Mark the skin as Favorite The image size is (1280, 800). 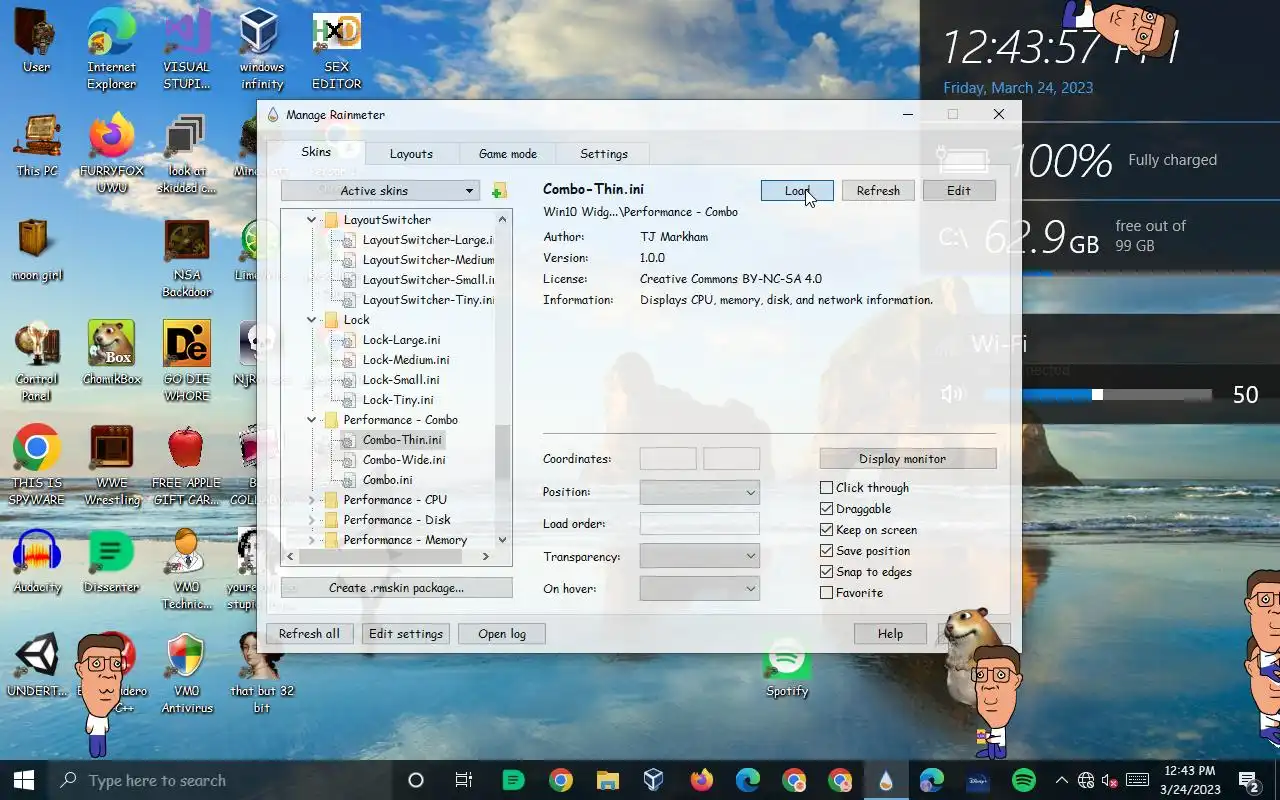(x=826, y=593)
